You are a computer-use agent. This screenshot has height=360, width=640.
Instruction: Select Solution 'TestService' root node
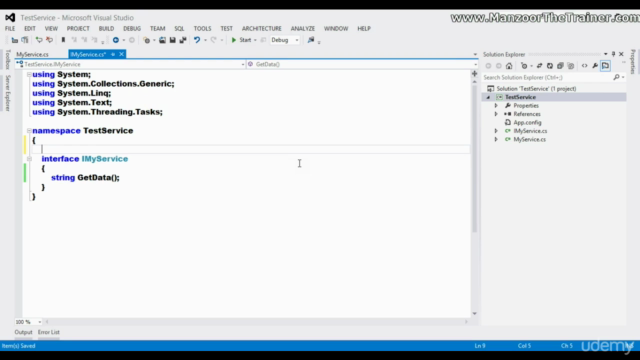pyautogui.click(x=536, y=89)
